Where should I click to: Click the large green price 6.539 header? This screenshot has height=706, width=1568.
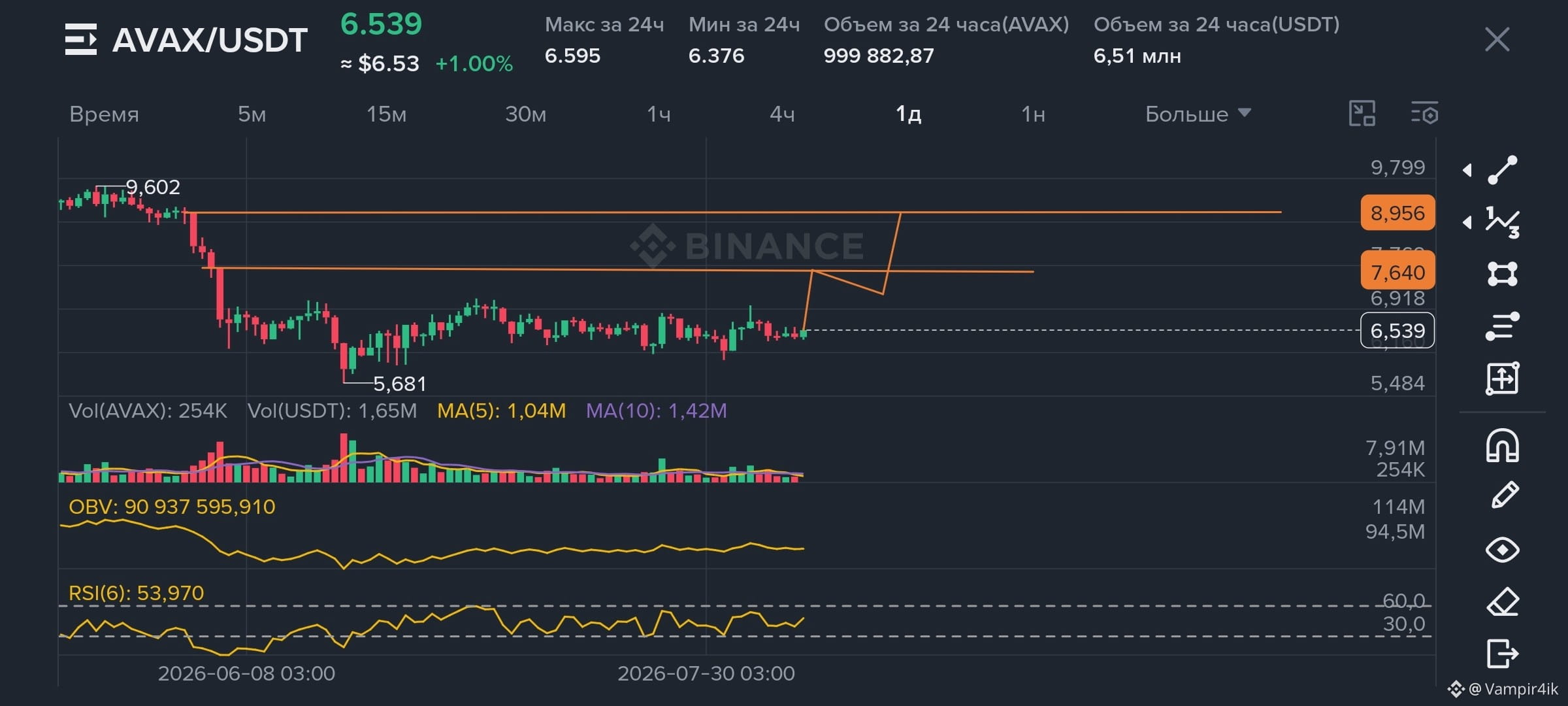[382, 24]
